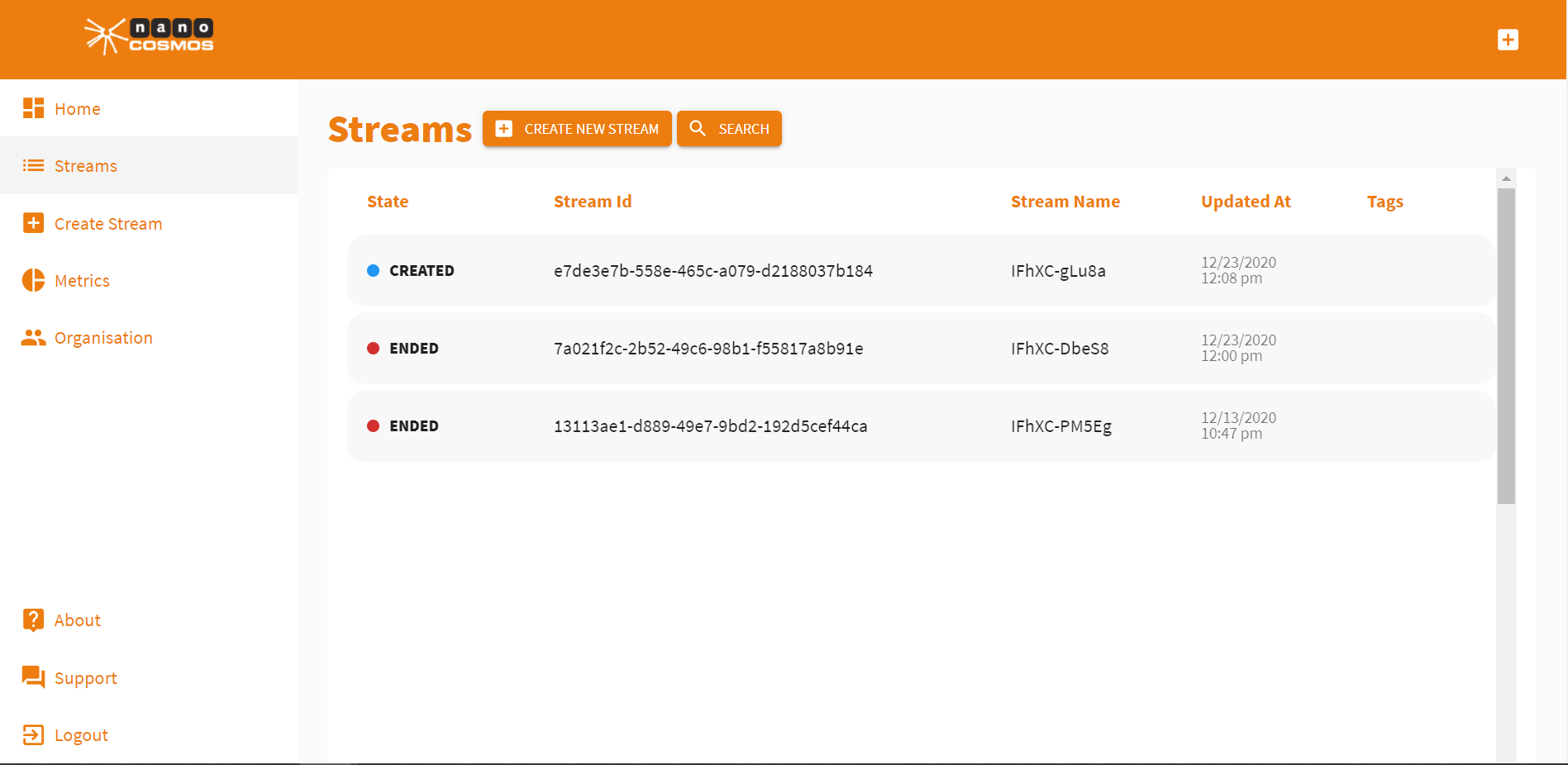Click the Home dashboard icon

(x=33, y=108)
